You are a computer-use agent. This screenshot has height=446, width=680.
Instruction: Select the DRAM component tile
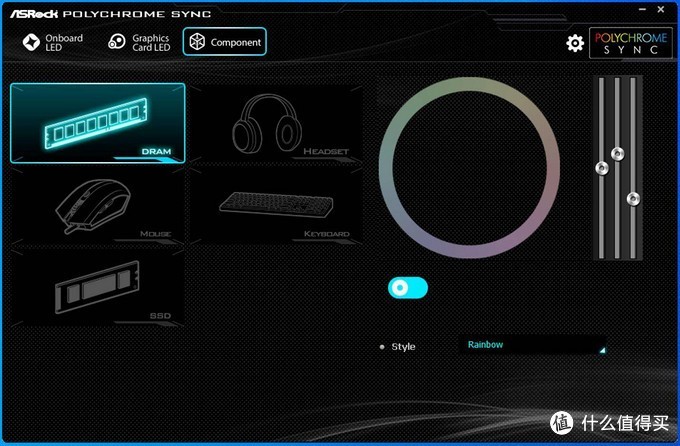[98, 123]
